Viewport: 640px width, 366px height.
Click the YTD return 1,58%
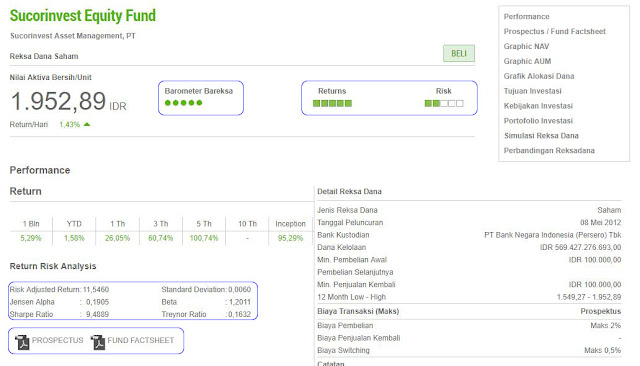click(74, 238)
